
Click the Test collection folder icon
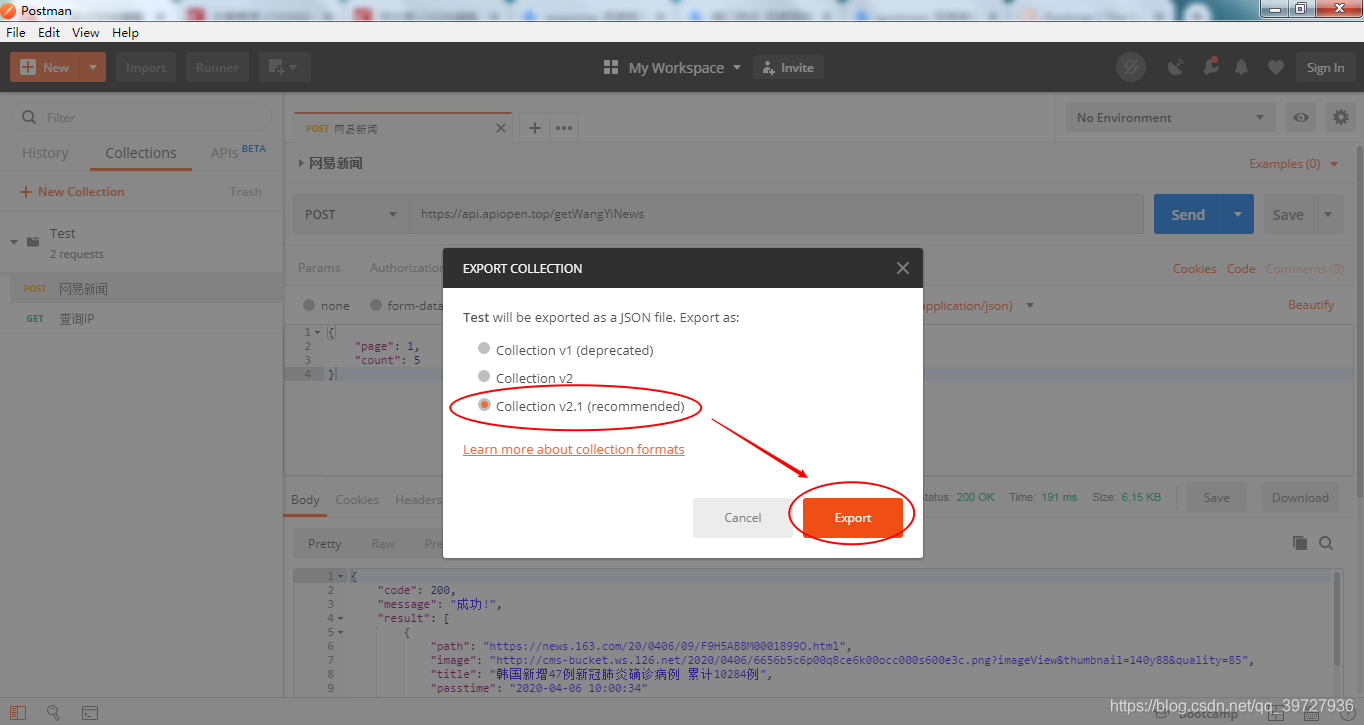[33, 242]
